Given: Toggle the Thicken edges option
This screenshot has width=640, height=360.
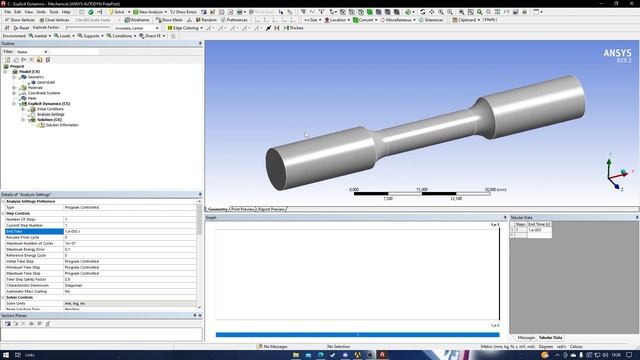Looking at the screenshot, I should pyautogui.click(x=293, y=28).
